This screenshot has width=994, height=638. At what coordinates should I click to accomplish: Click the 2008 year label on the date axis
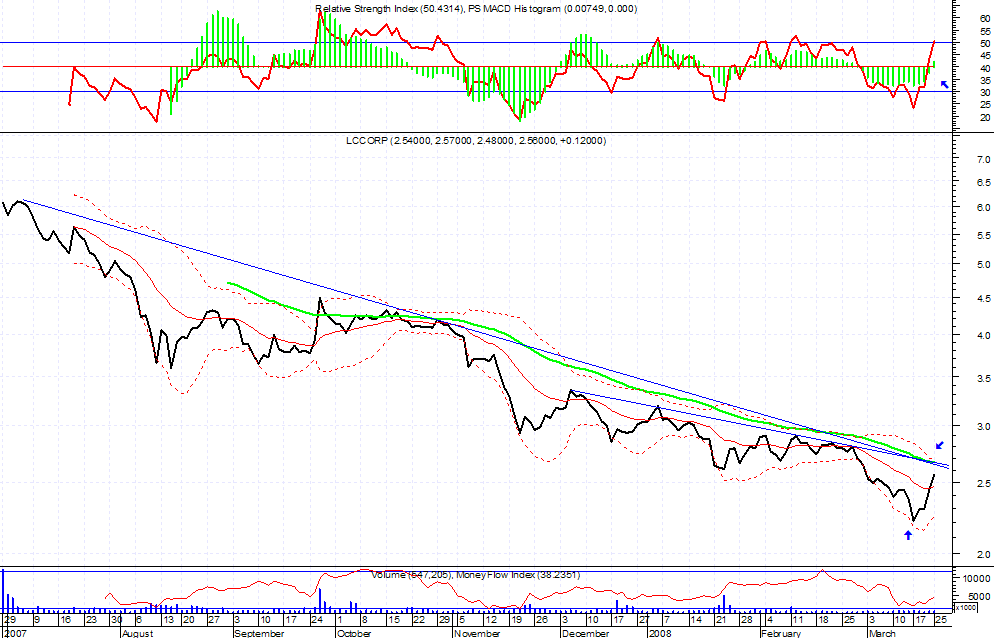pyautogui.click(x=659, y=633)
